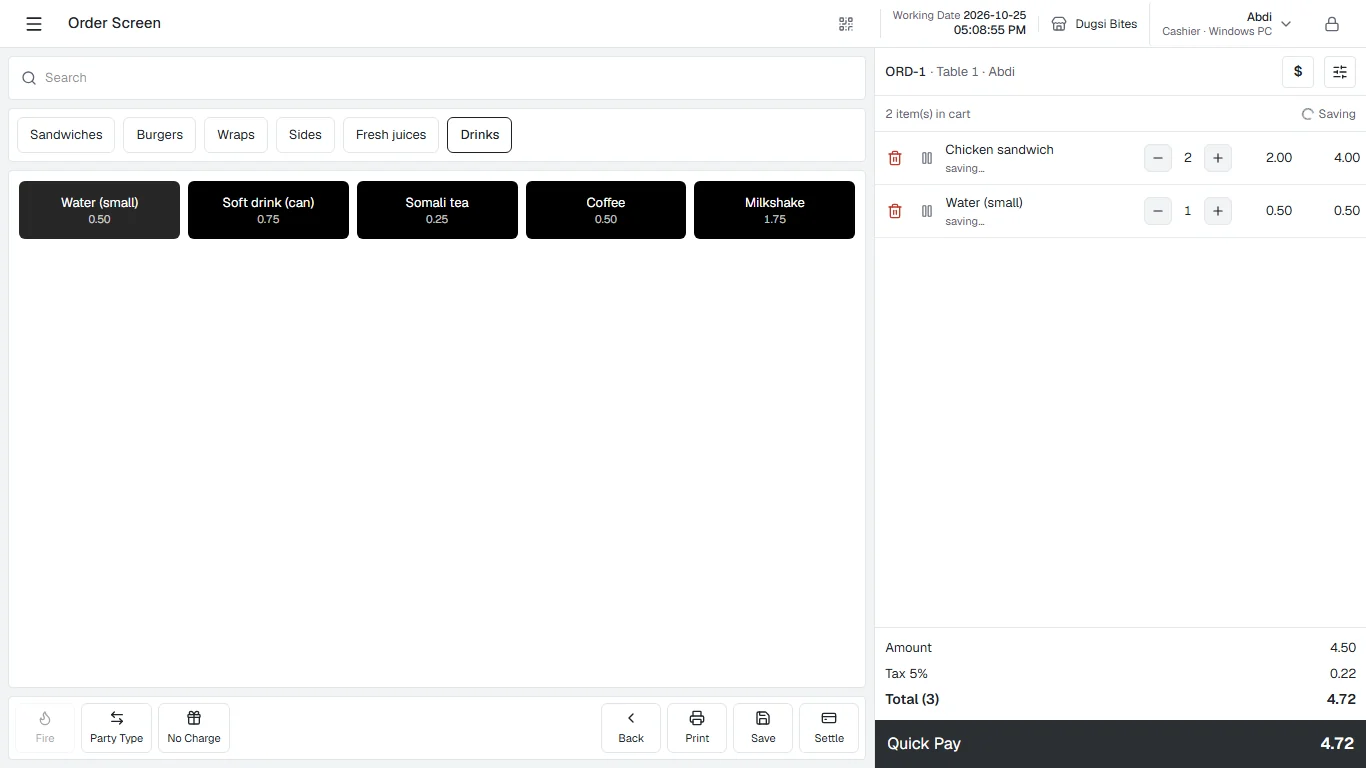
Task: Open the QR code scanner icon
Action: coord(846,24)
